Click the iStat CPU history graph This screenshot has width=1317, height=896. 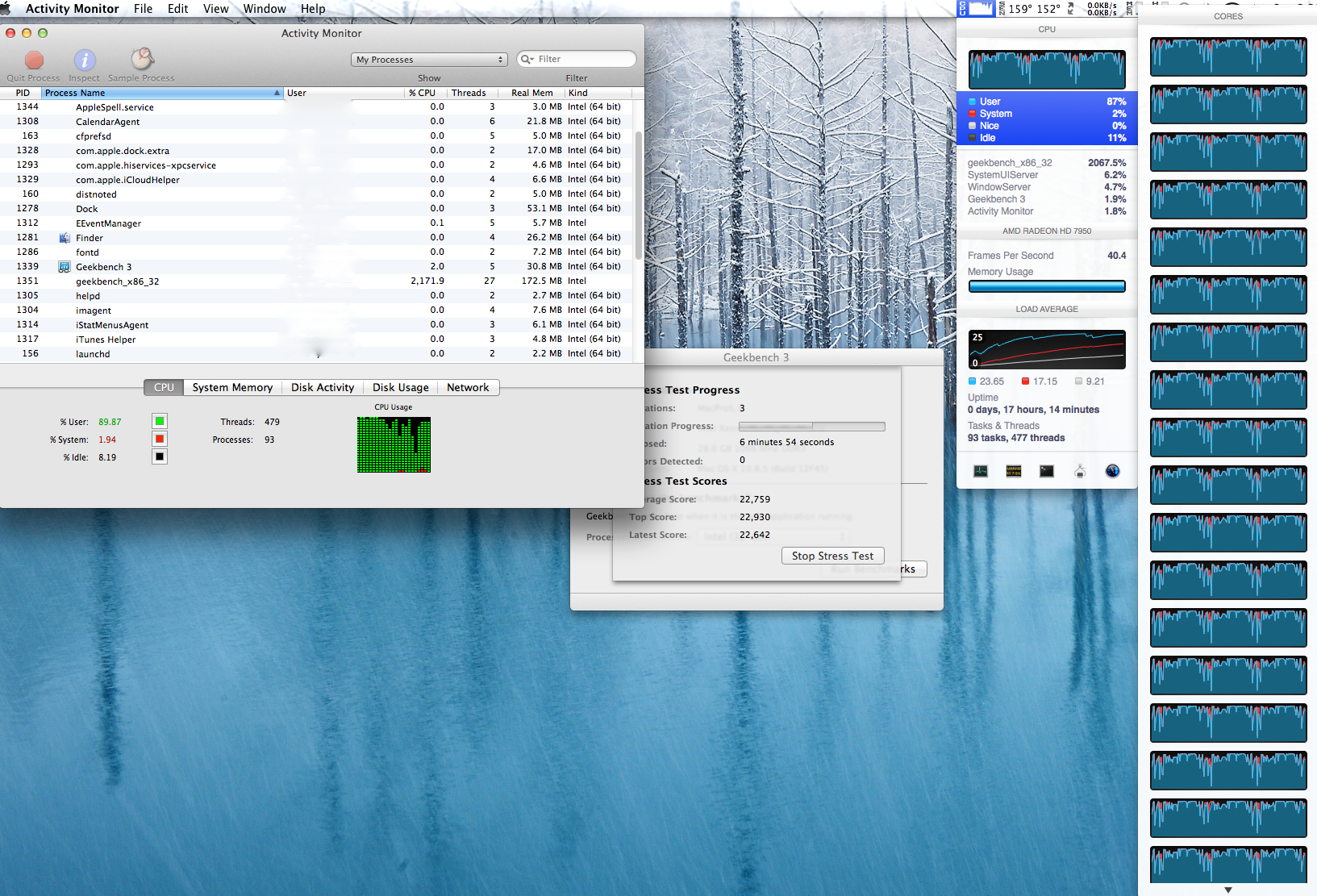tap(1047, 69)
